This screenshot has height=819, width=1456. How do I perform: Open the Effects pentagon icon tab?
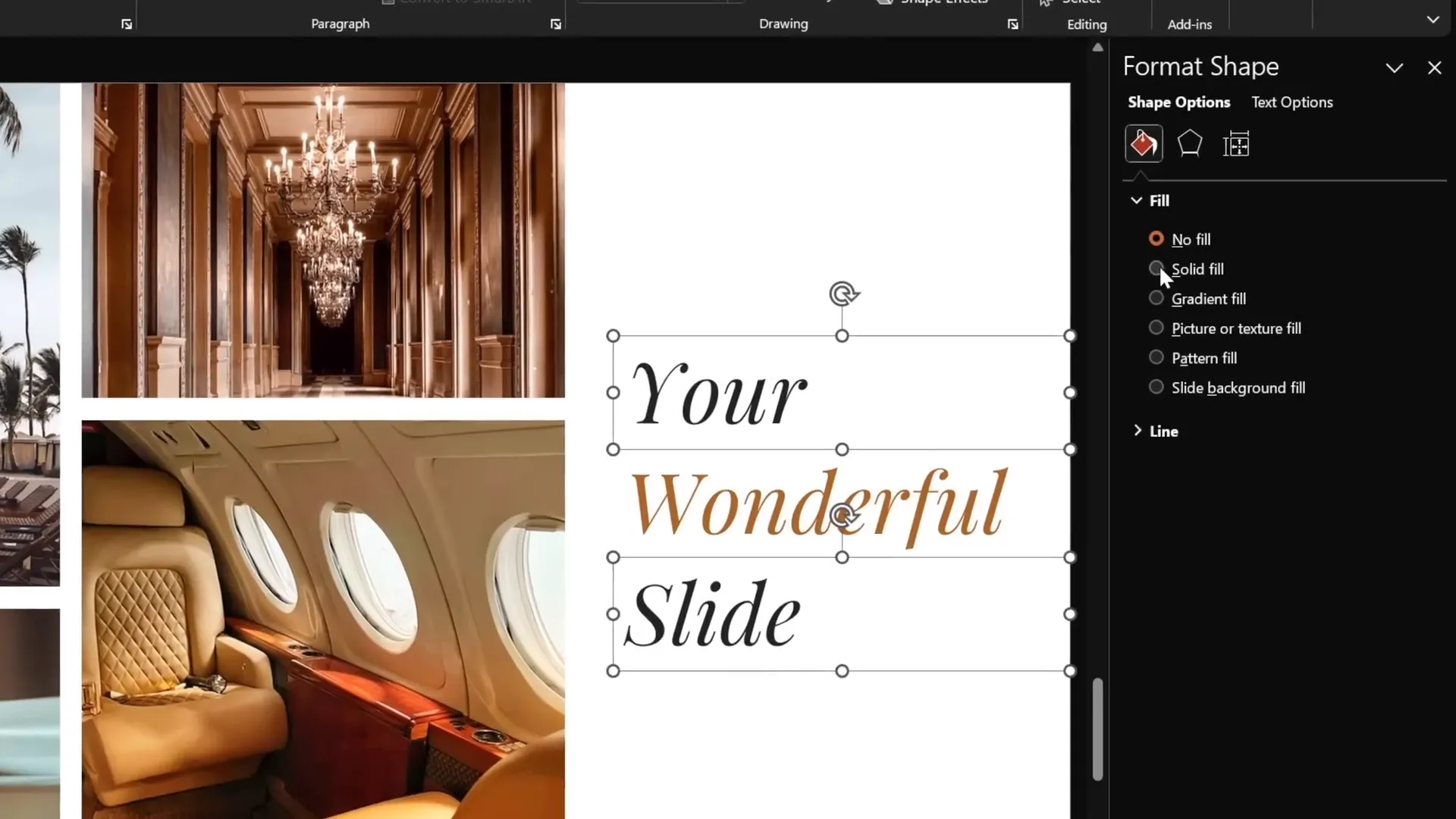click(x=1190, y=143)
